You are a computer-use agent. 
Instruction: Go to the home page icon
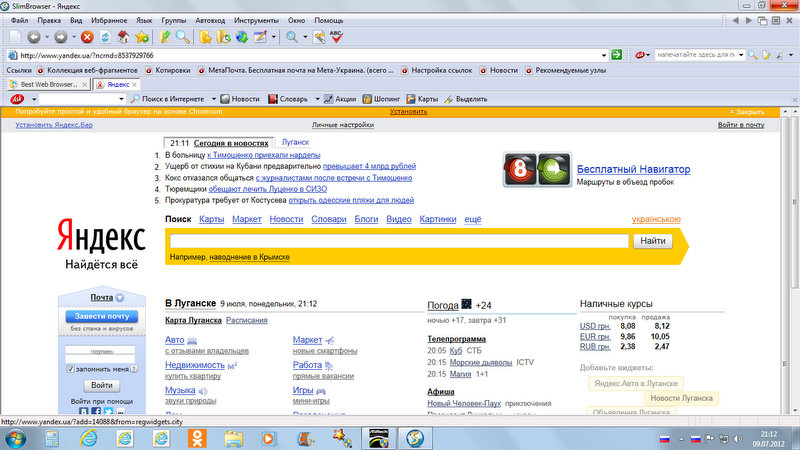coord(123,37)
